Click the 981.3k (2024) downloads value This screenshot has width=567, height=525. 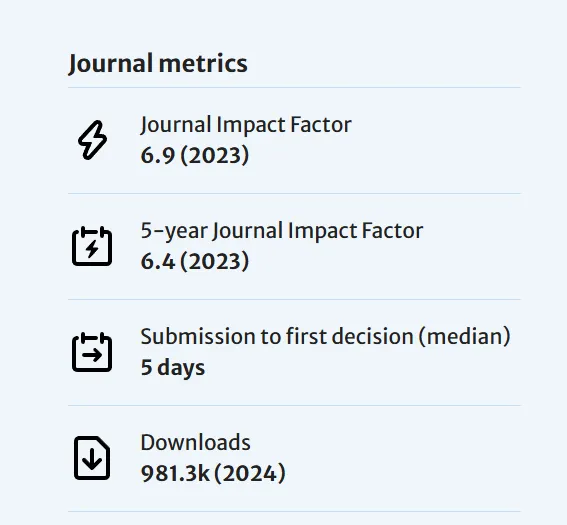point(213,473)
